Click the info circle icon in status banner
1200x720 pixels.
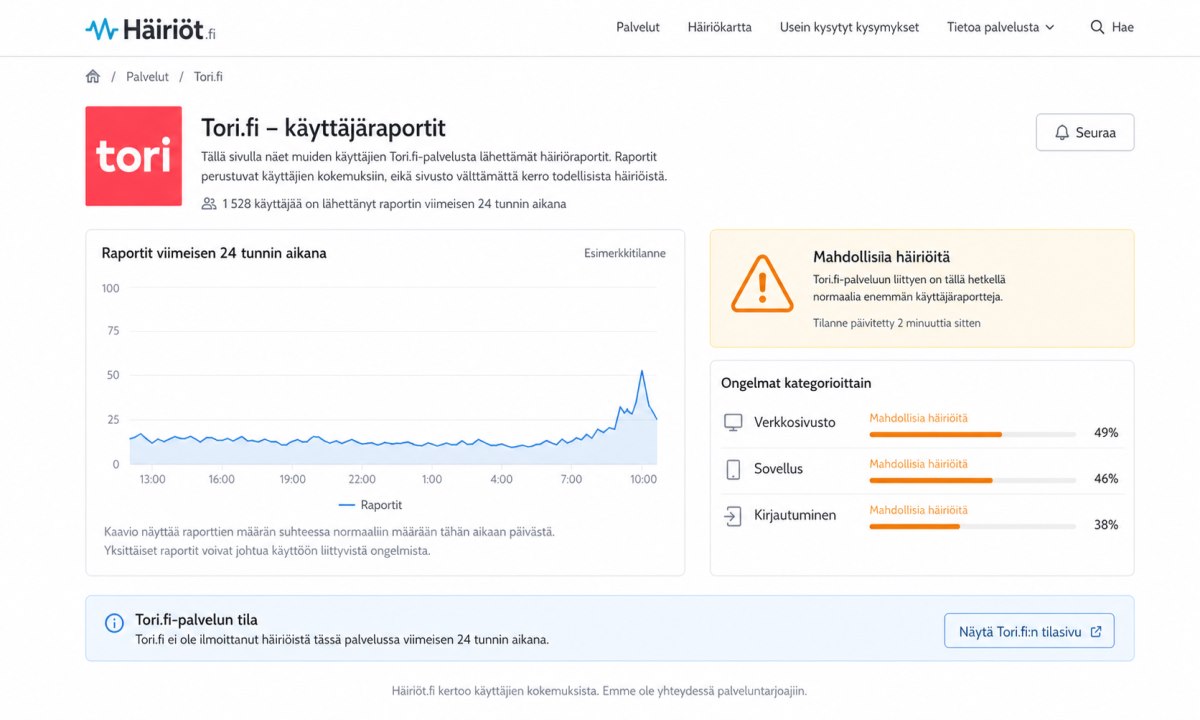pyautogui.click(x=114, y=623)
